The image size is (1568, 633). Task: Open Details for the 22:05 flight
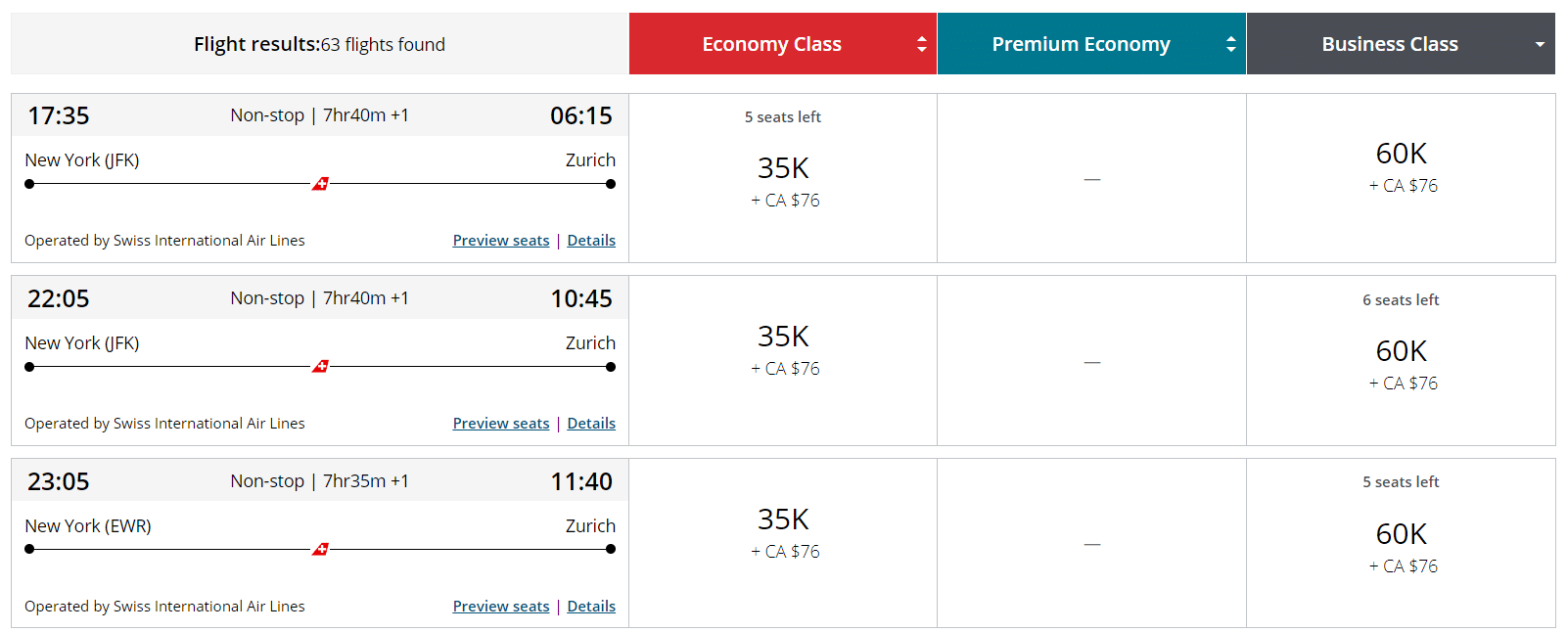point(591,424)
